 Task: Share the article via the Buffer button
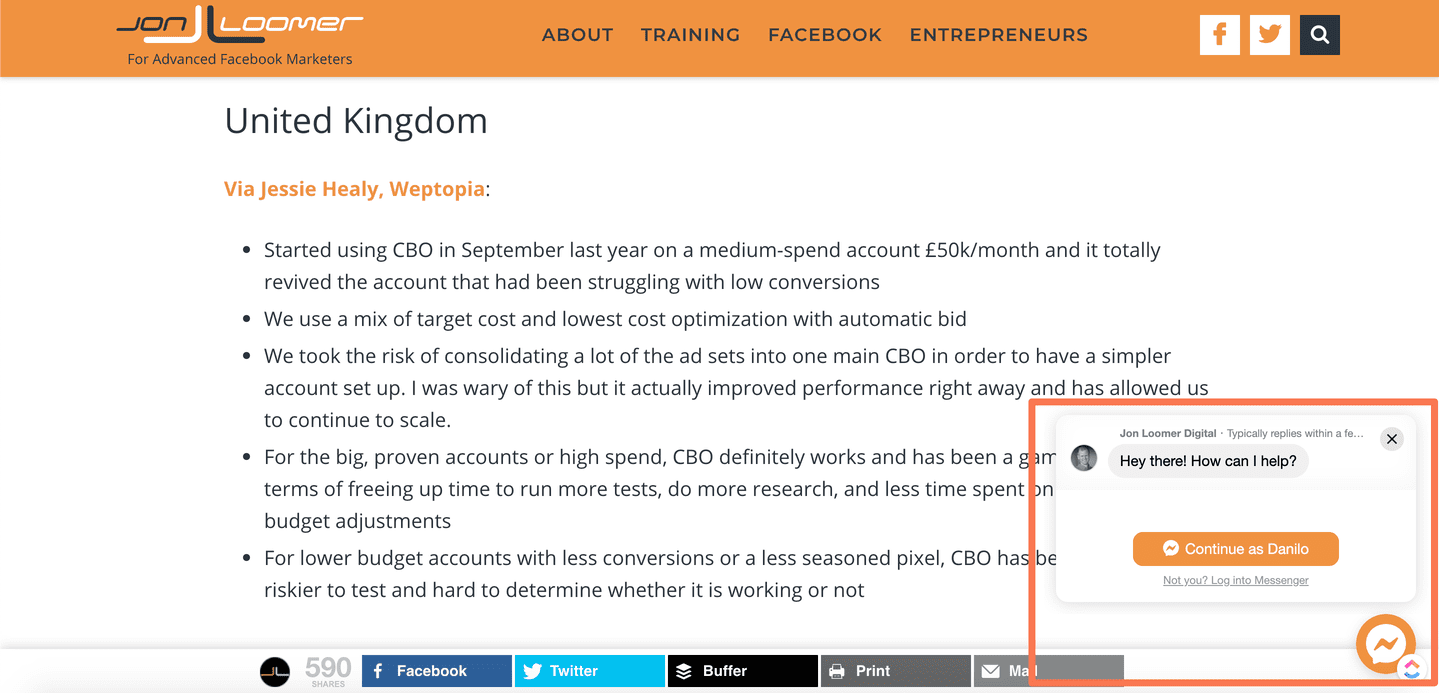tap(743, 671)
